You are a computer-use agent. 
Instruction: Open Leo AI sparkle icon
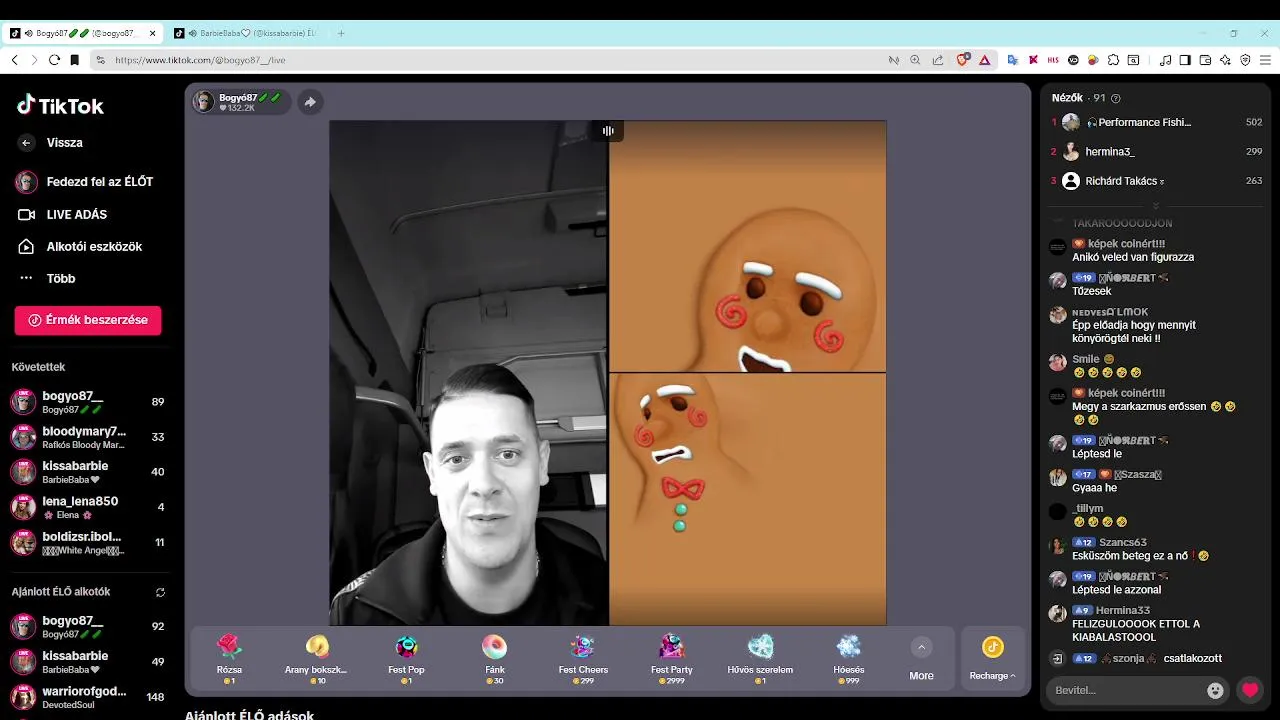[x=1225, y=60]
